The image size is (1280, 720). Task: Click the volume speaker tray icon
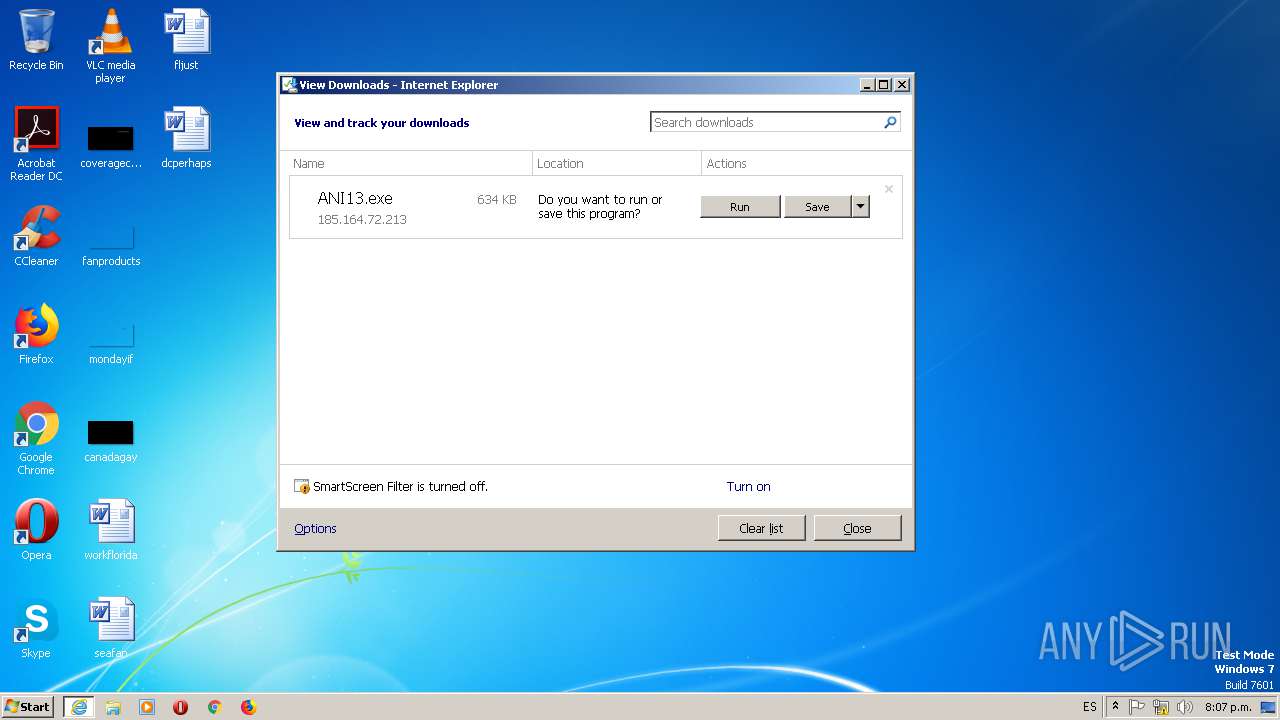tap(1185, 707)
